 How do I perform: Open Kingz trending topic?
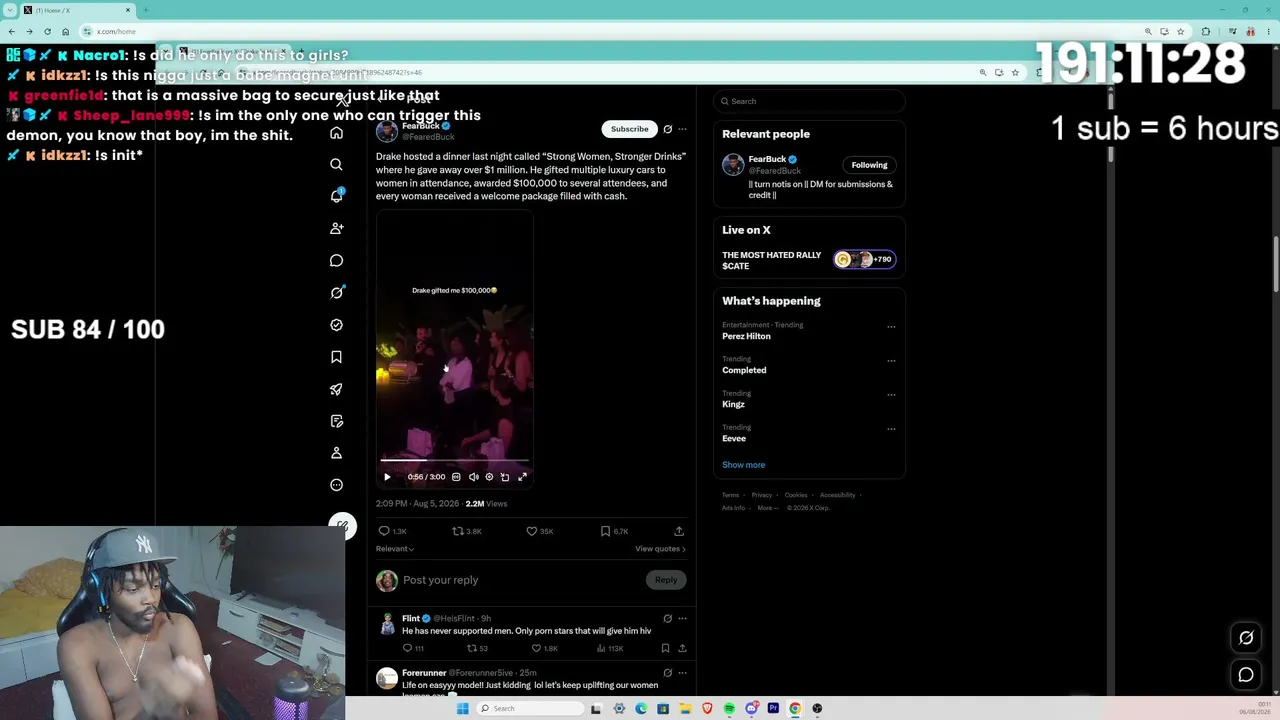(733, 404)
